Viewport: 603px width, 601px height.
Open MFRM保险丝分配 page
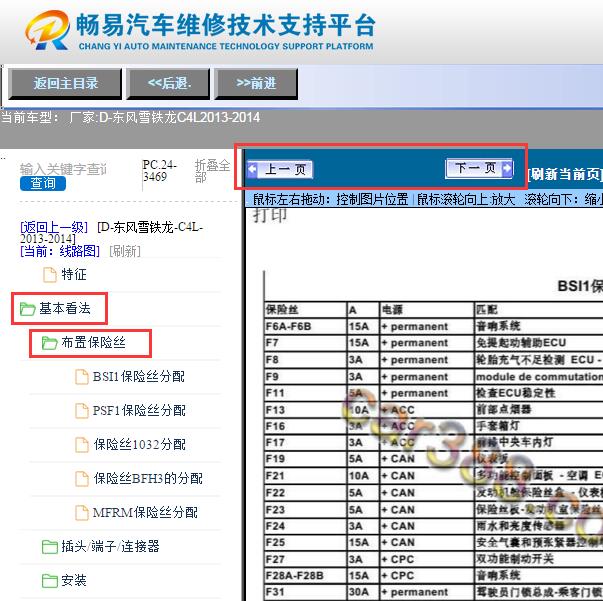145,512
